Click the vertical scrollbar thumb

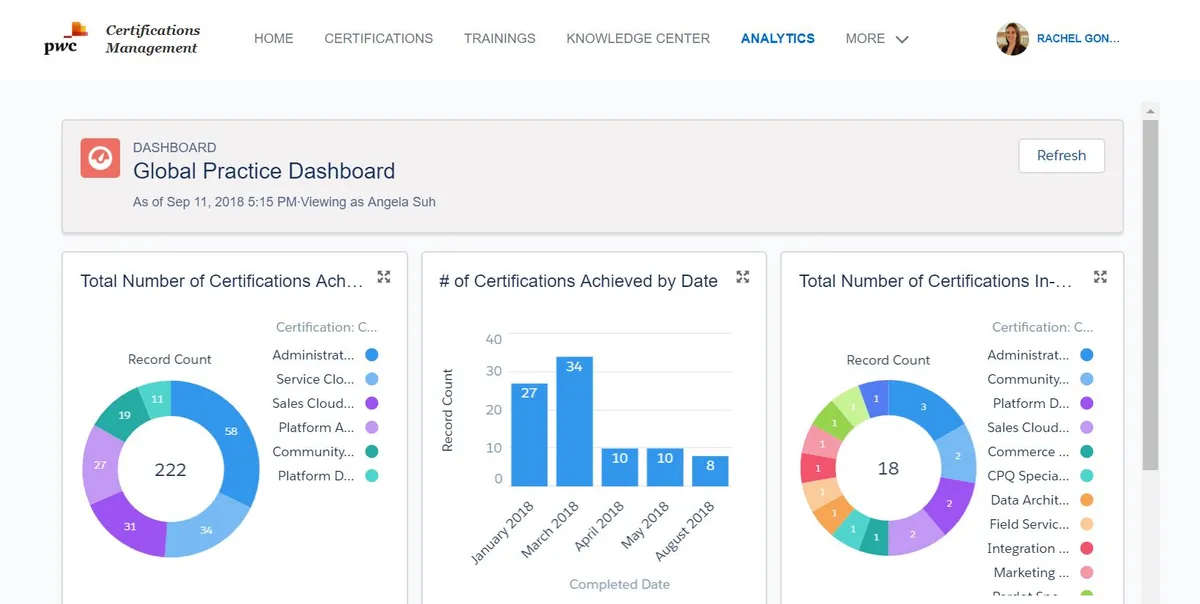point(1150,294)
